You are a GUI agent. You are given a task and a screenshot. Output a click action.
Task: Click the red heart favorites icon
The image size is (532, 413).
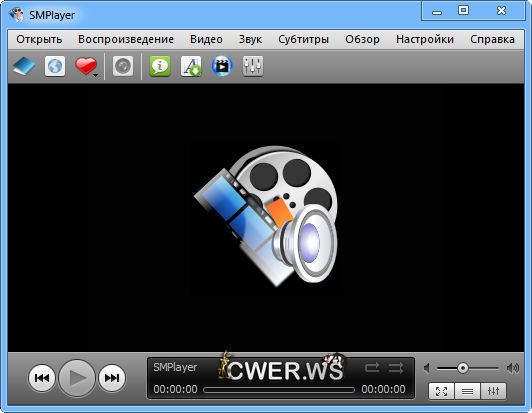click(86, 65)
